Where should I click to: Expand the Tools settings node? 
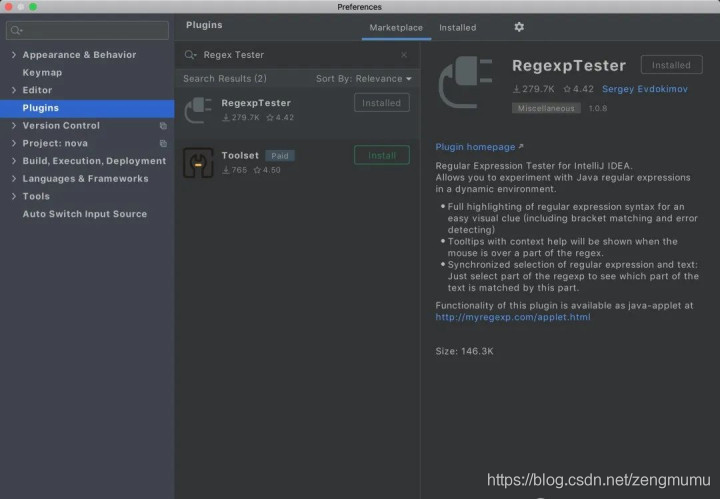(x=14, y=196)
